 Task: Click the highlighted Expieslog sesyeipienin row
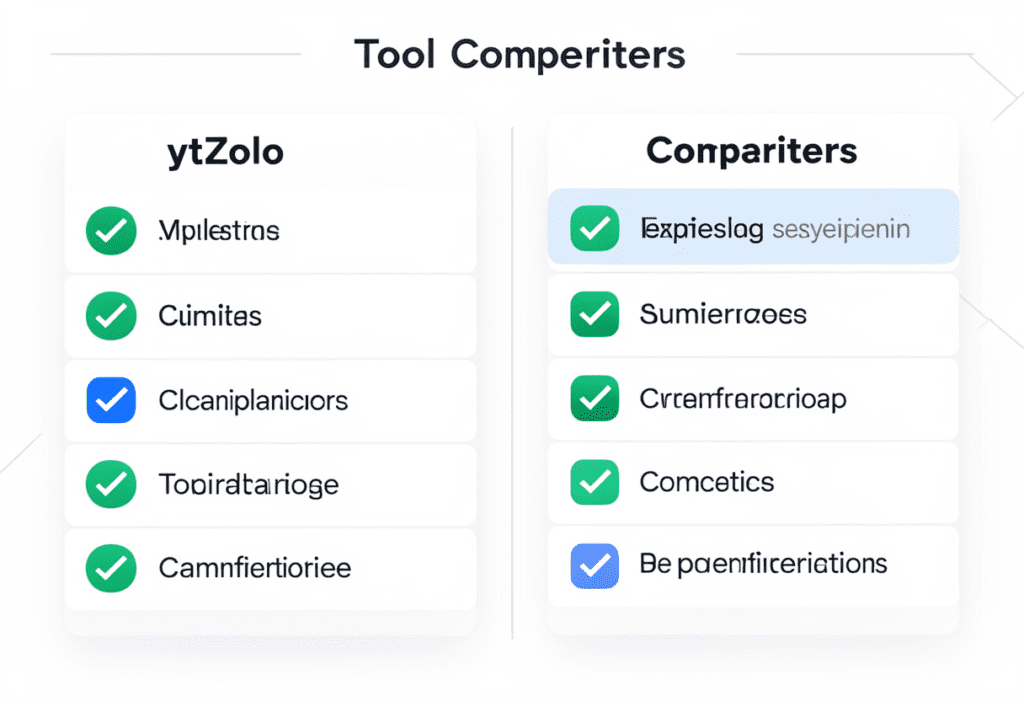pos(774,229)
